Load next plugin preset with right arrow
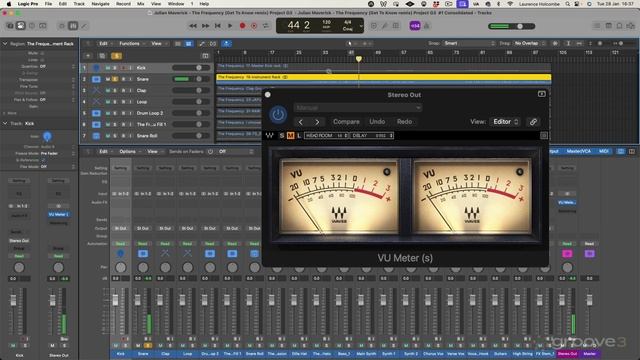The width and height of the screenshot is (640, 360). [x=317, y=122]
